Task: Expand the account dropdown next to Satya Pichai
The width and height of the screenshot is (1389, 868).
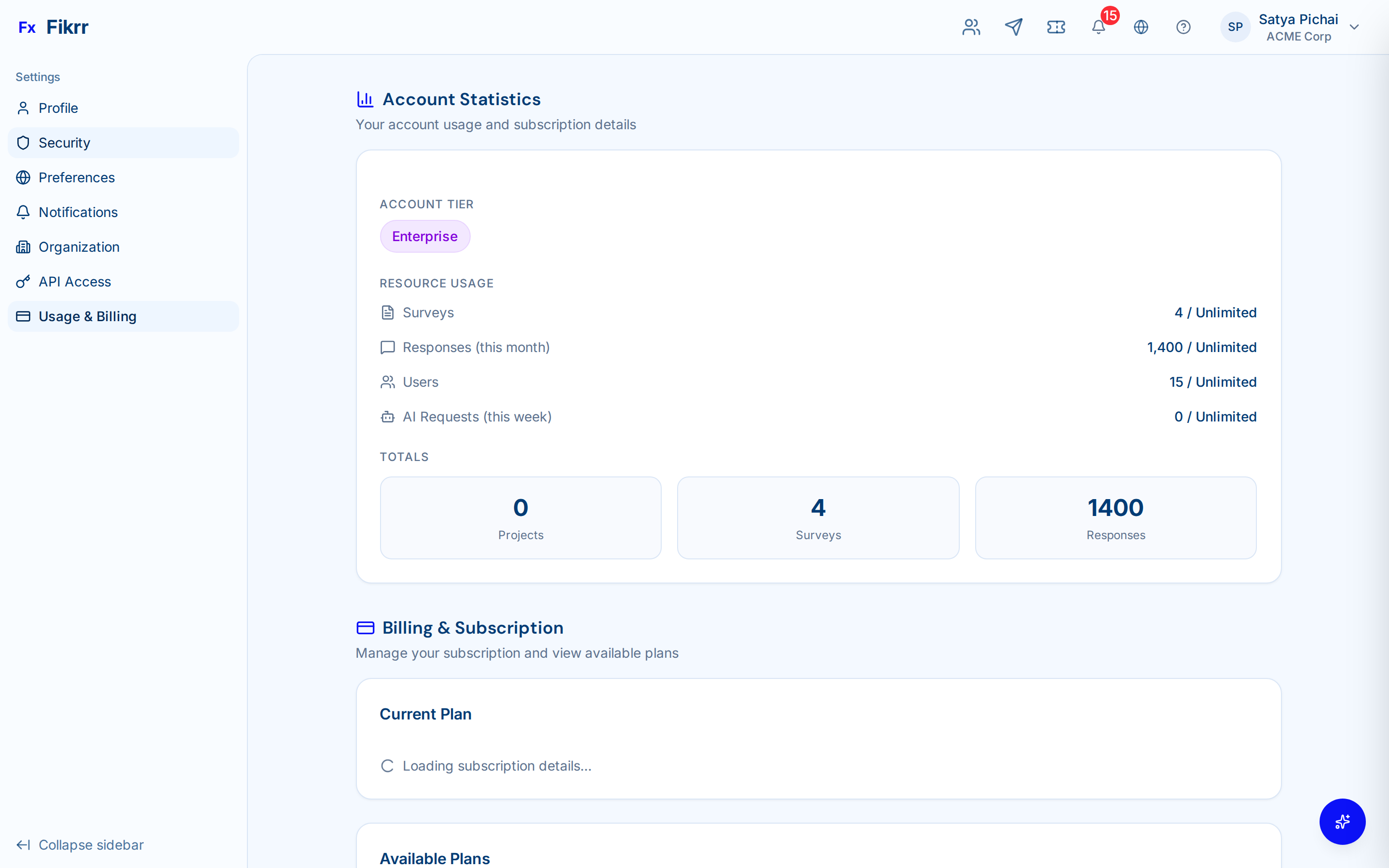Action: tap(1355, 27)
